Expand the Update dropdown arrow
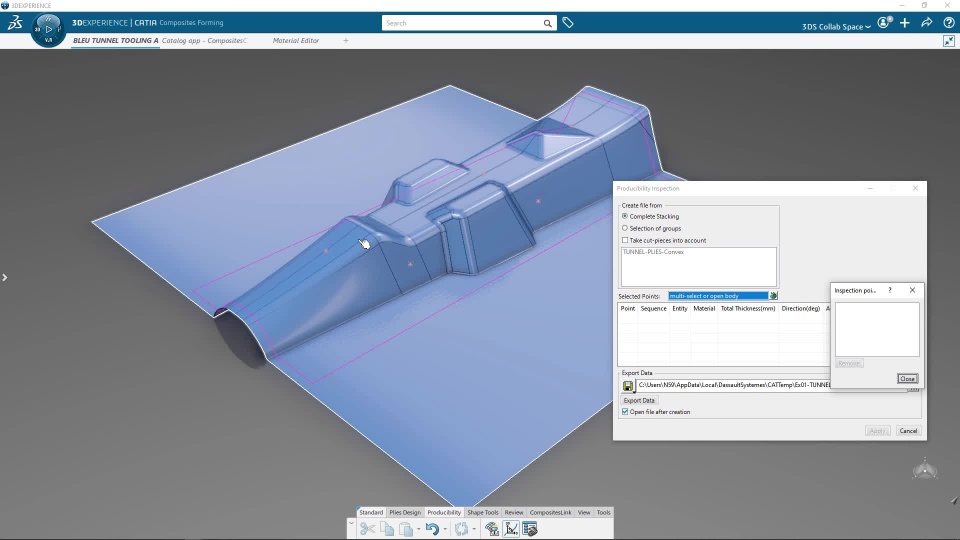960x540 pixels. click(x=474, y=529)
